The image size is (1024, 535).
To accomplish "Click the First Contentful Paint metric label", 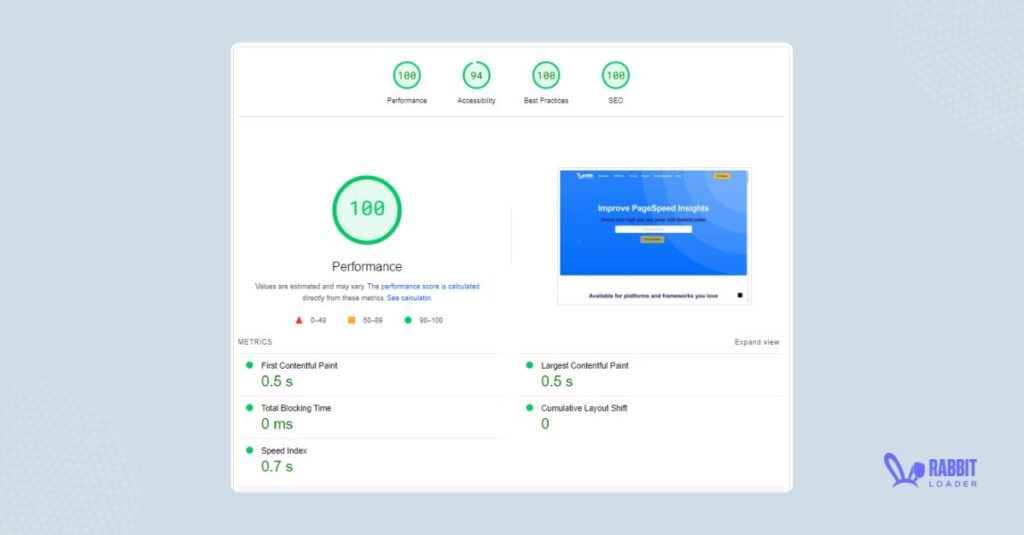I will pos(299,366).
